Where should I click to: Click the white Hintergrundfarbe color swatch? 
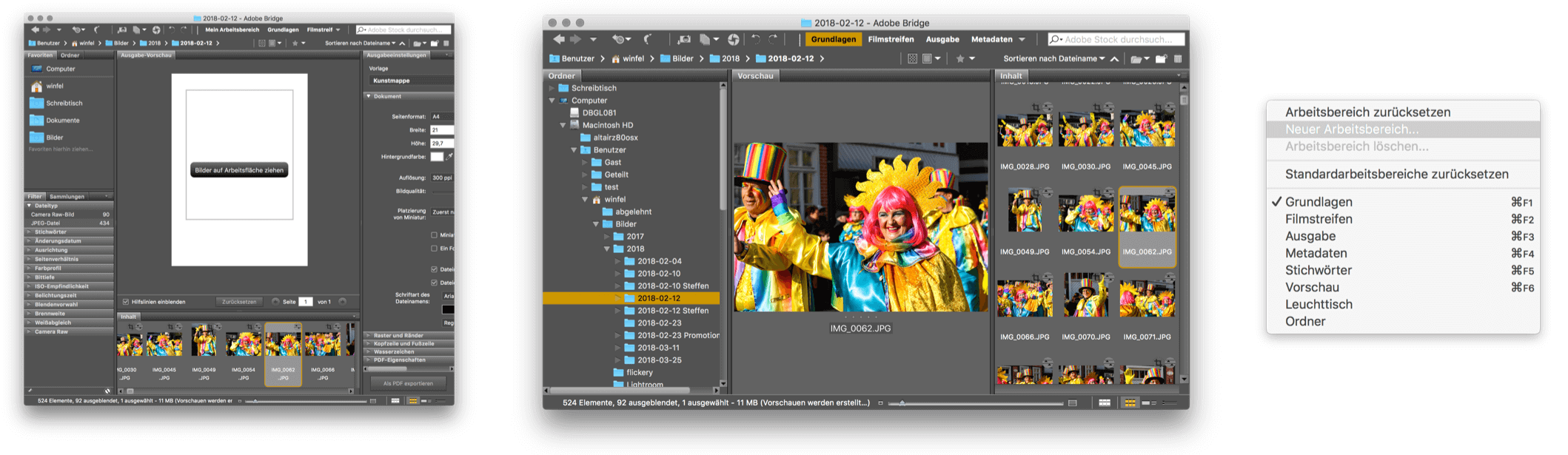(x=437, y=157)
